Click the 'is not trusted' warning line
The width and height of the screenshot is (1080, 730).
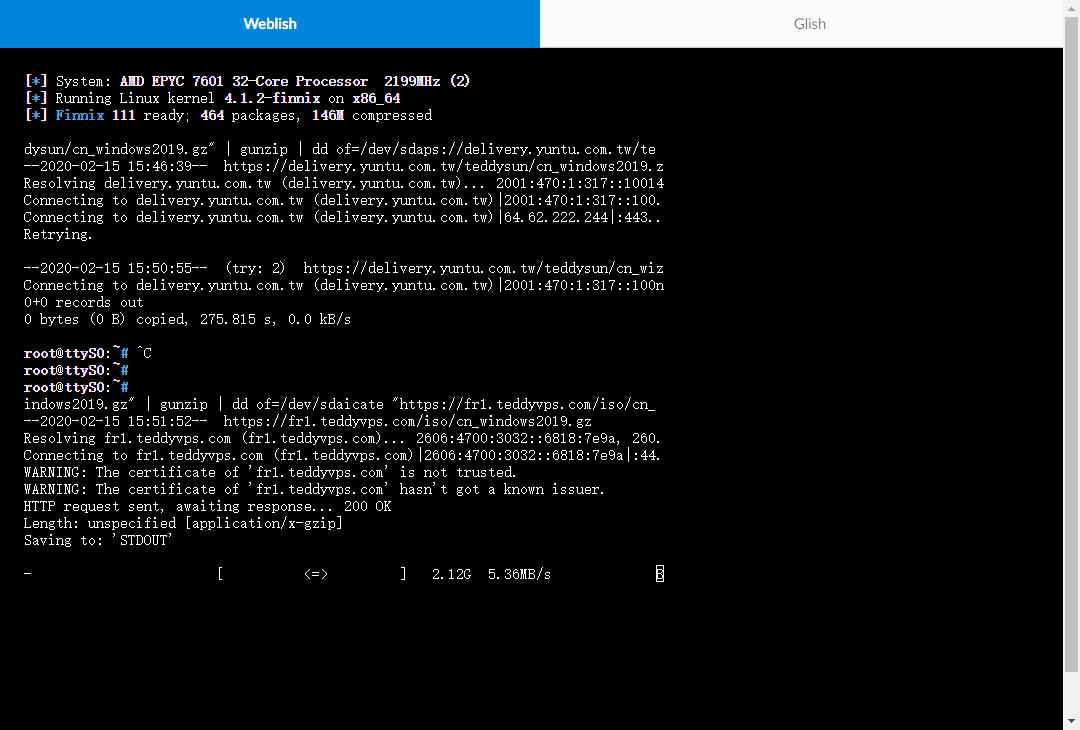(270, 472)
